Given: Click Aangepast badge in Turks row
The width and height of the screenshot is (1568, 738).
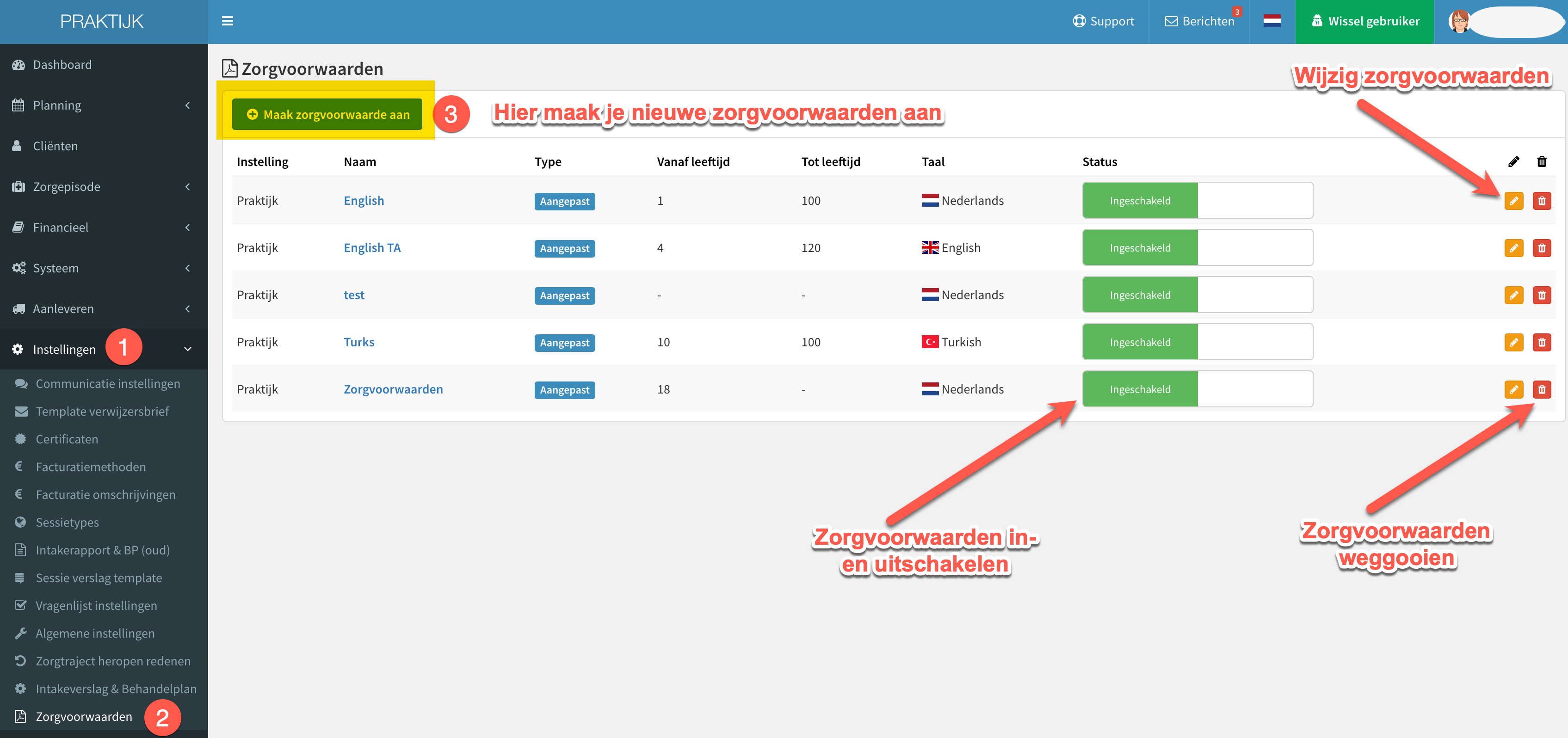Looking at the screenshot, I should (x=564, y=343).
